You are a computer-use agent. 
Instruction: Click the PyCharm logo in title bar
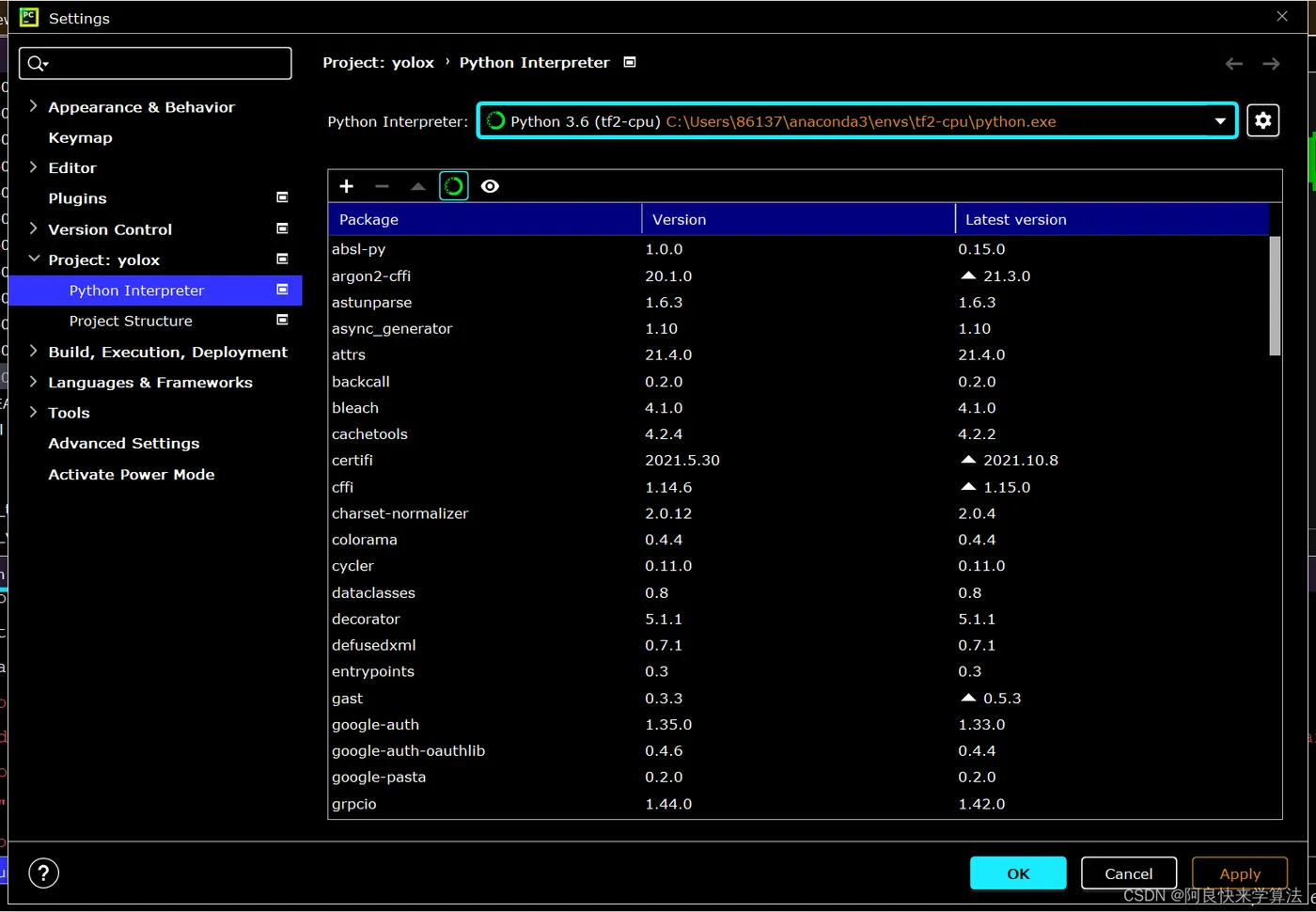(29, 17)
